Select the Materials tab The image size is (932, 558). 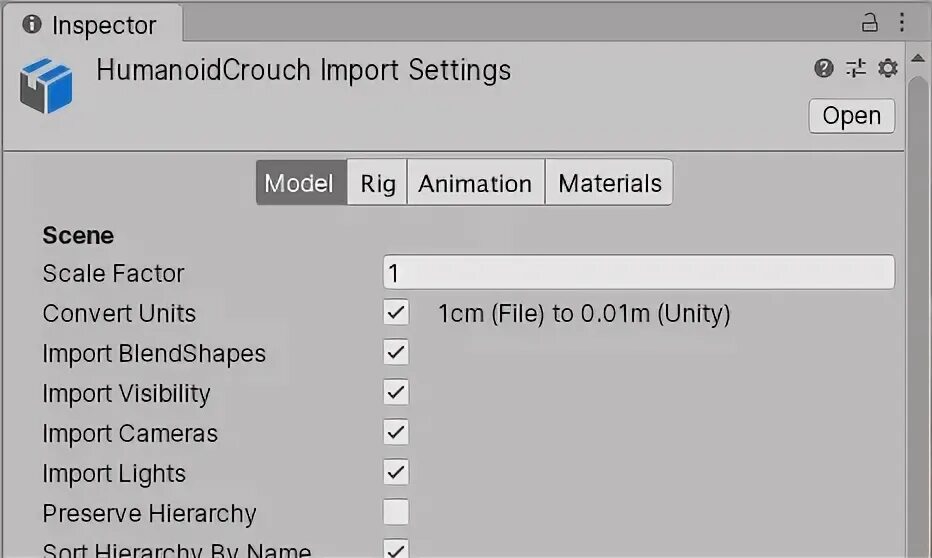[609, 183]
